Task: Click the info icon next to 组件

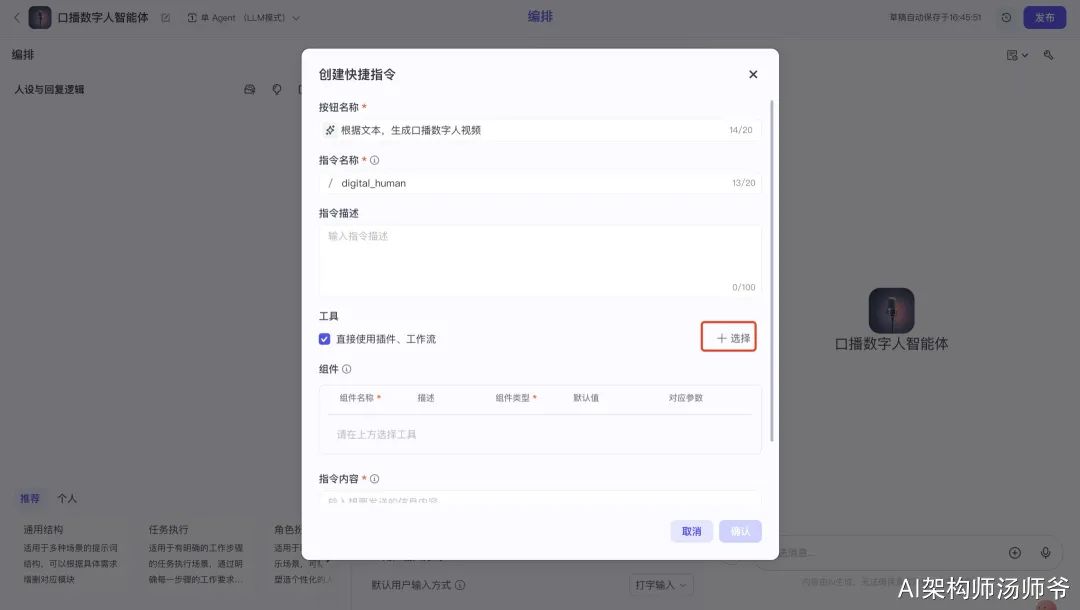Action: click(x=346, y=369)
